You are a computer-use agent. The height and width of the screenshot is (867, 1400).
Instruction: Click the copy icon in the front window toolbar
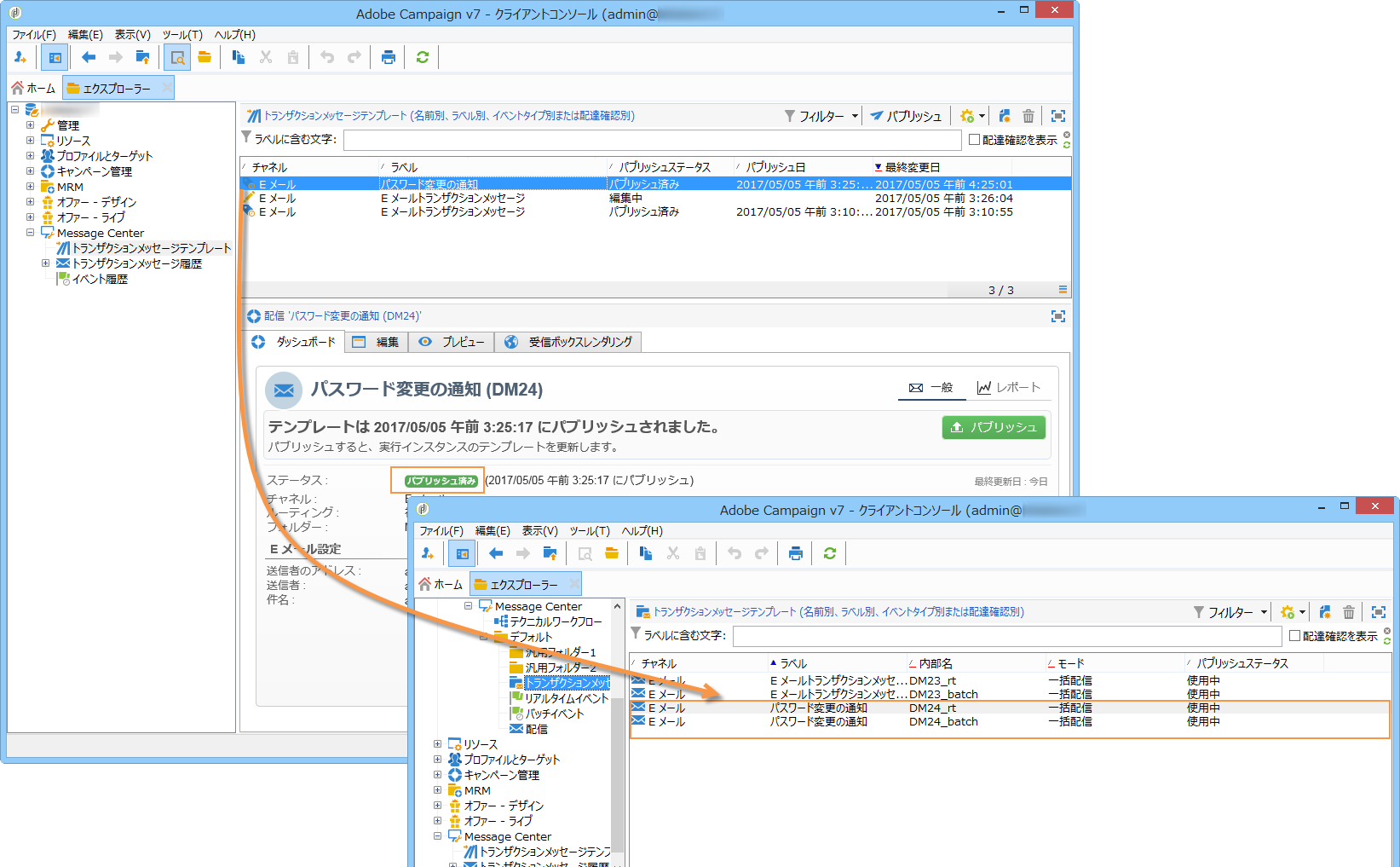(646, 553)
